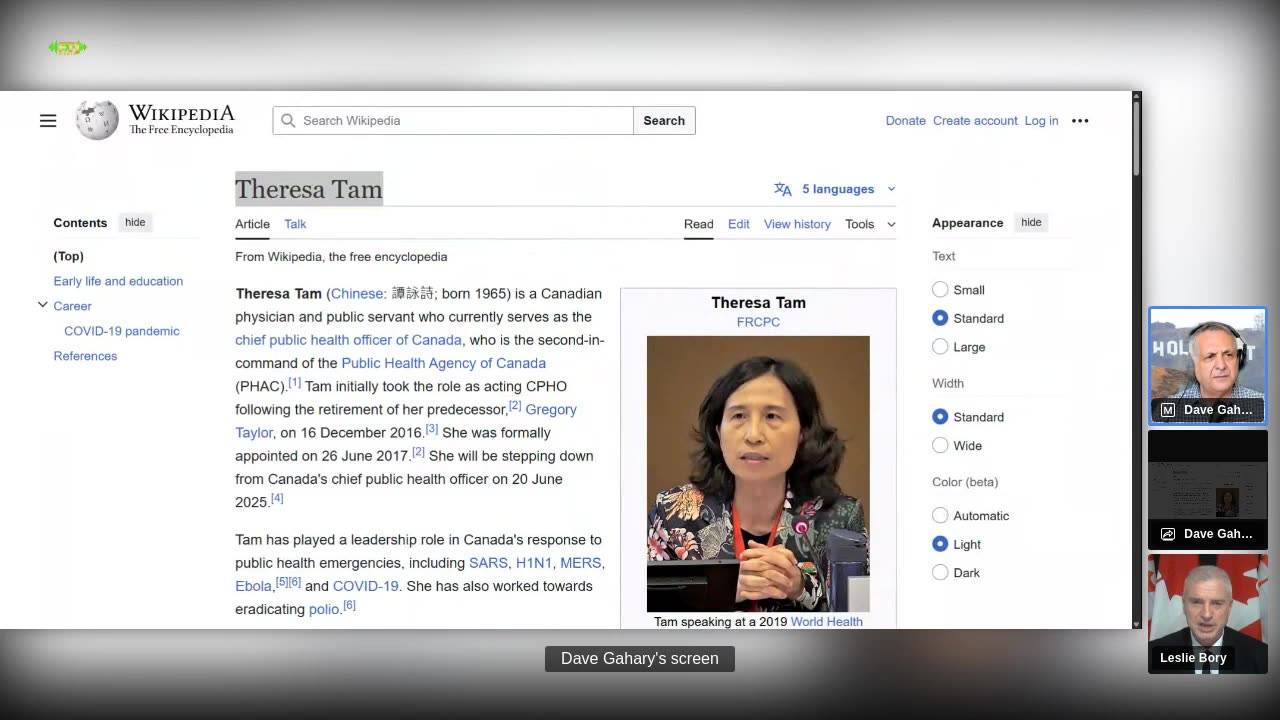1280x720 pixels.
Task: Open World Health link in photo caption
Action: (826, 622)
